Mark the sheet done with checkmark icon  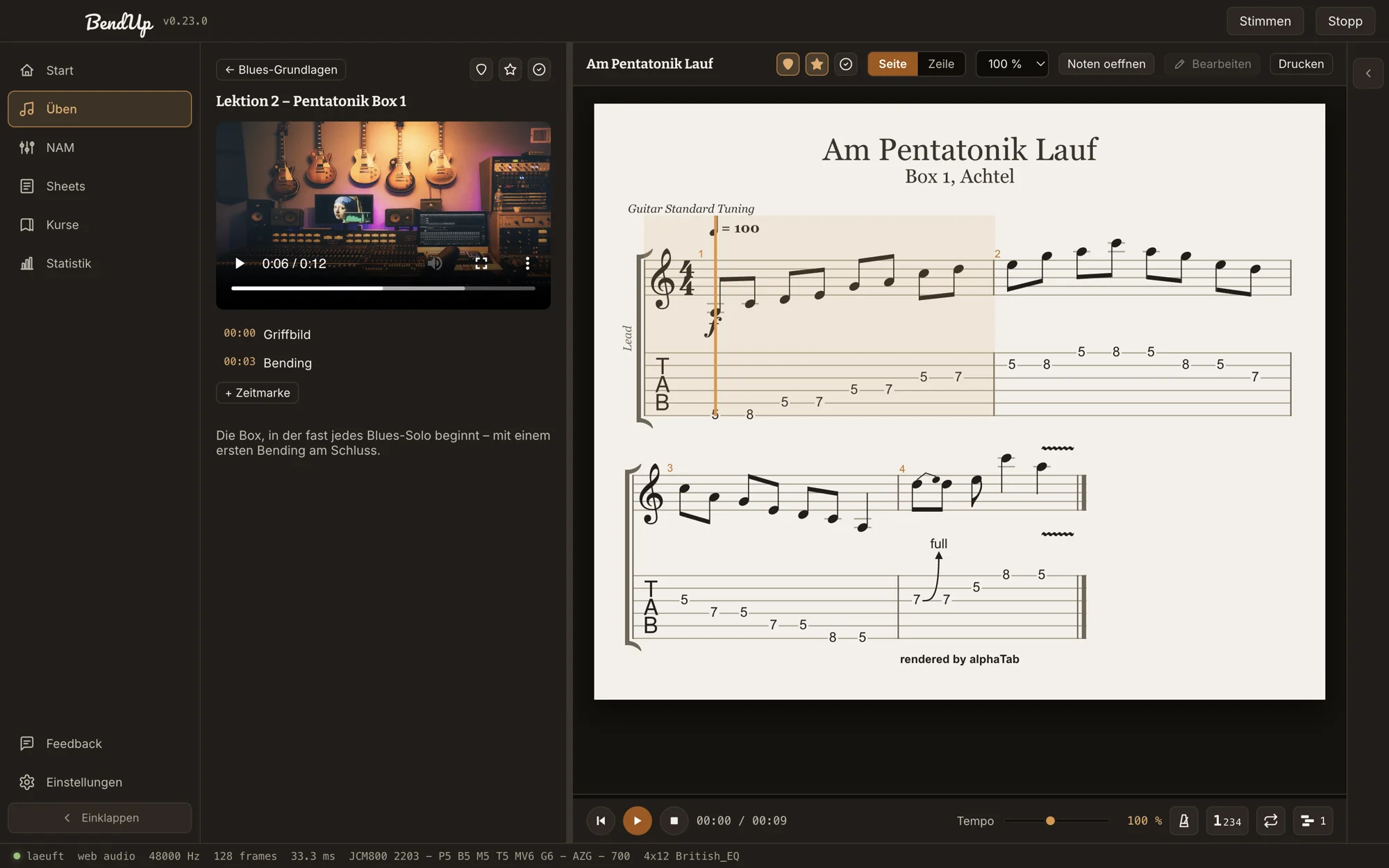[846, 64]
